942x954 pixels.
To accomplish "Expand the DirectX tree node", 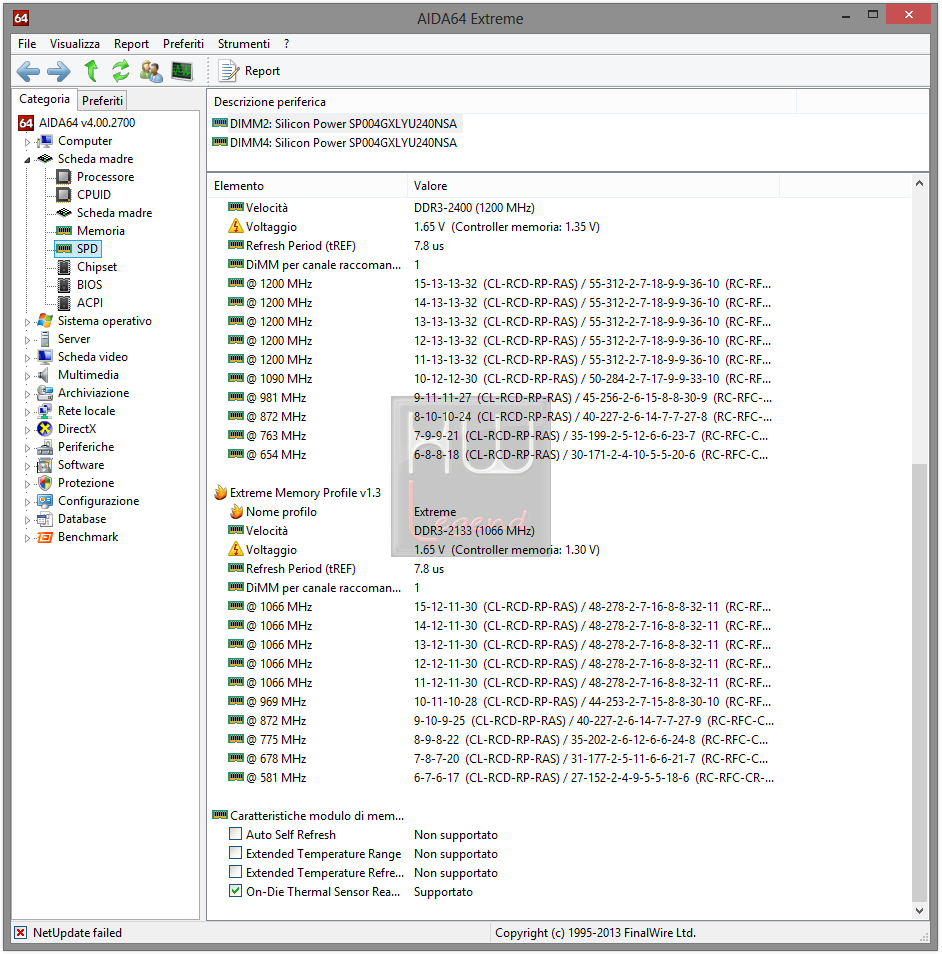I will point(27,430).
